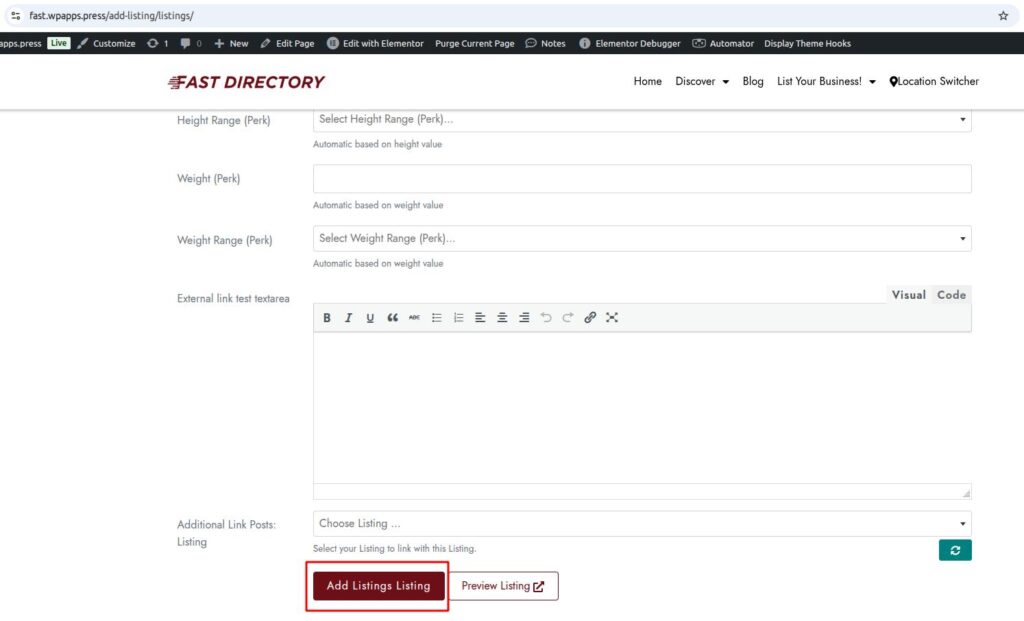Click the insert link icon in editor
This screenshot has width=1024, height=621.
click(590, 318)
